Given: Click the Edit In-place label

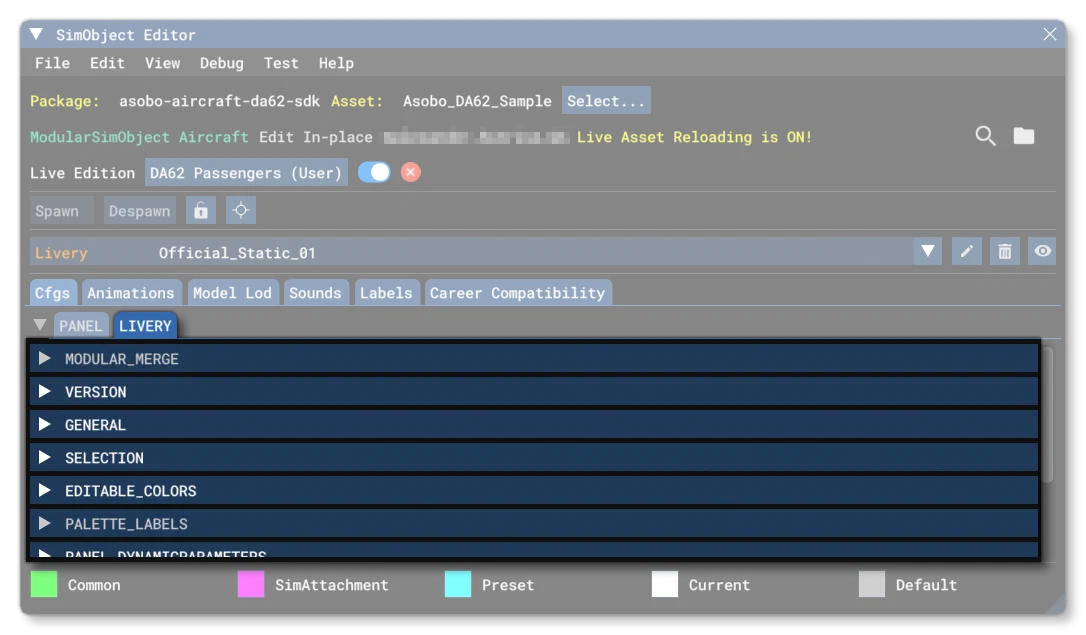Looking at the screenshot, I should [x=316, y=137].
